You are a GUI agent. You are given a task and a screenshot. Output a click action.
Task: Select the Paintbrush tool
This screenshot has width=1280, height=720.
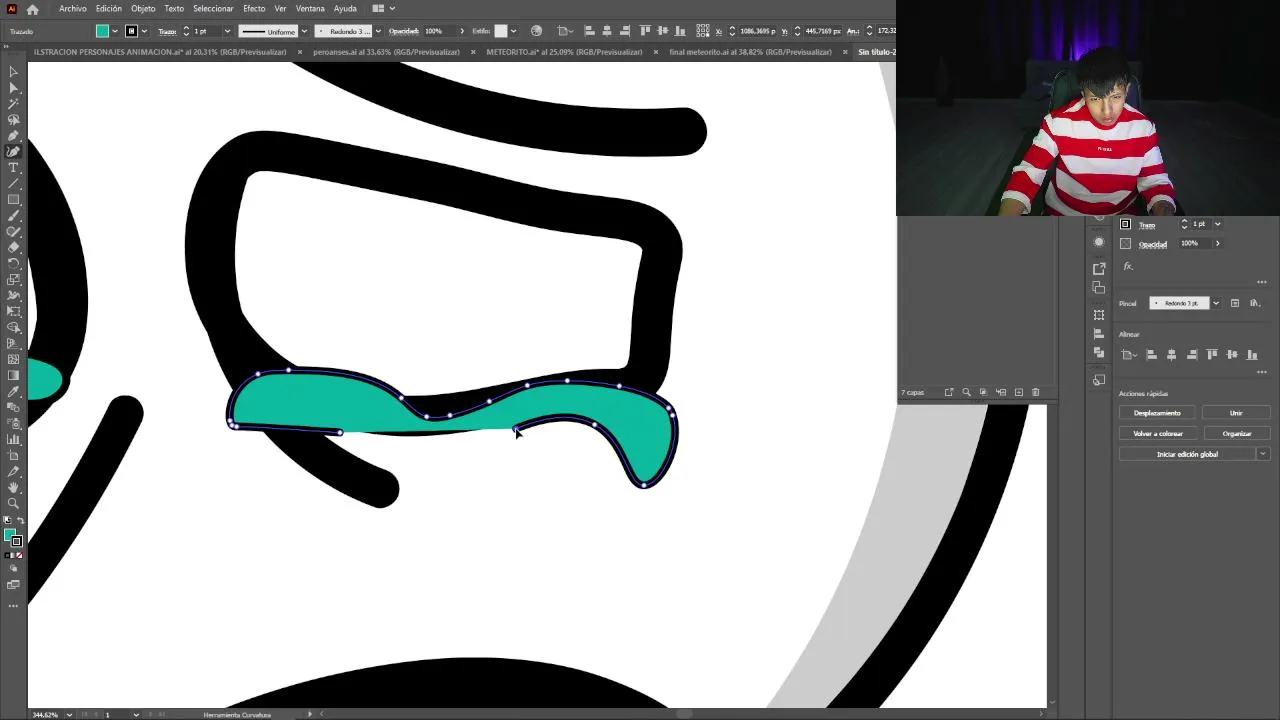pyautogui.click(x=13, y=216)
